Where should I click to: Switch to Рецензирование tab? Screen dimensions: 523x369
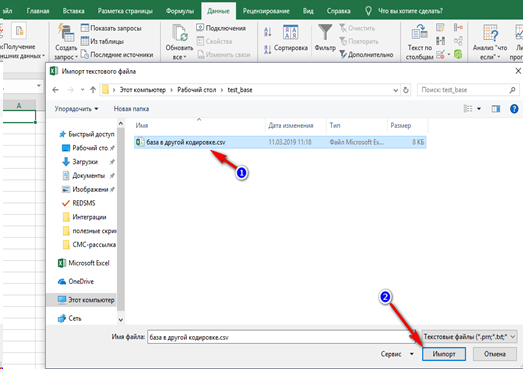pos(266,11)
